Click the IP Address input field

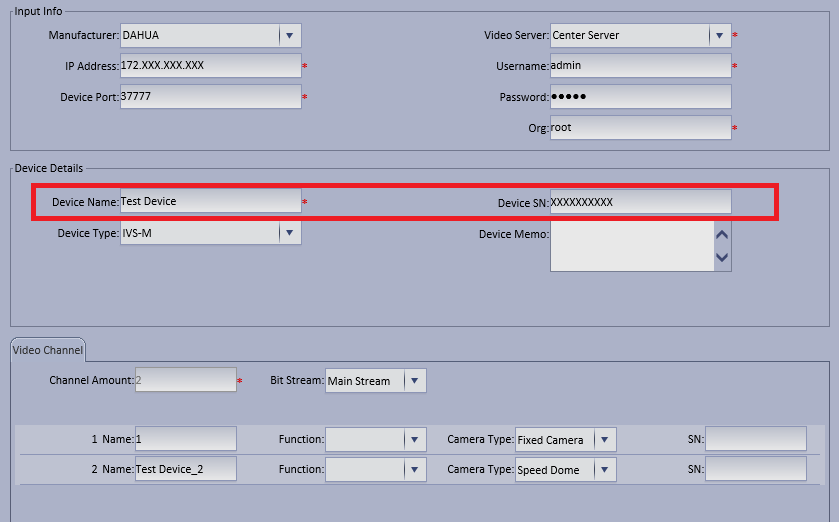tap(210, 66)
